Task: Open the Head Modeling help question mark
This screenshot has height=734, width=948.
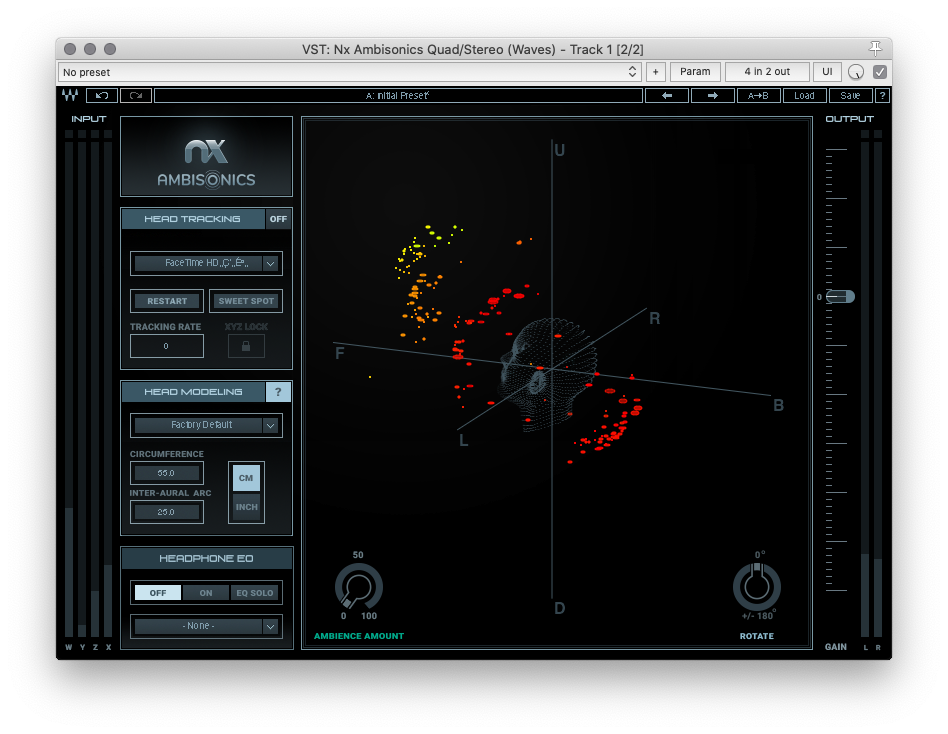Action: 278,392
